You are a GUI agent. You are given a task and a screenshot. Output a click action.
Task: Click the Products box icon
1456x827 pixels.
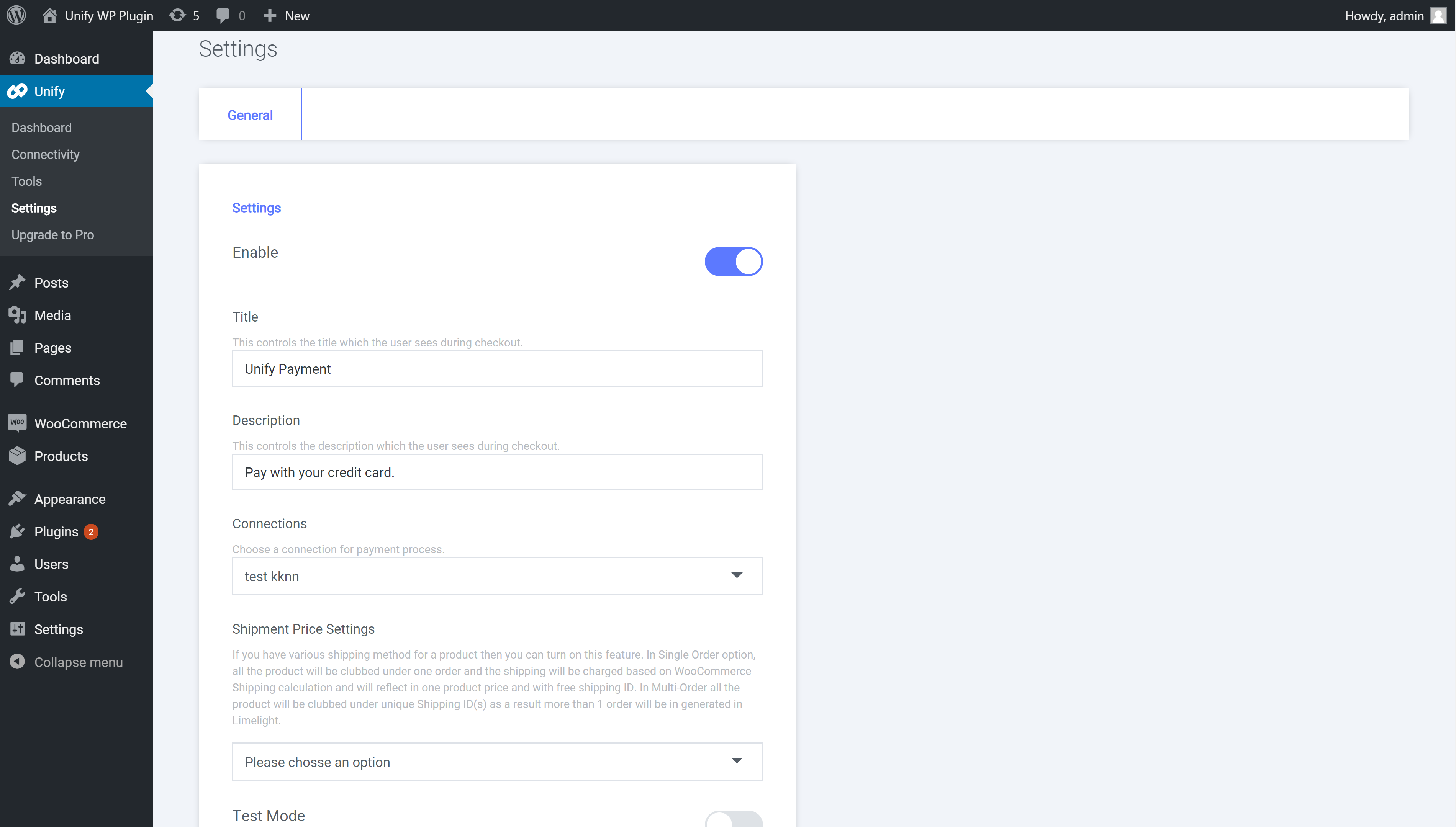pos(17,456)
